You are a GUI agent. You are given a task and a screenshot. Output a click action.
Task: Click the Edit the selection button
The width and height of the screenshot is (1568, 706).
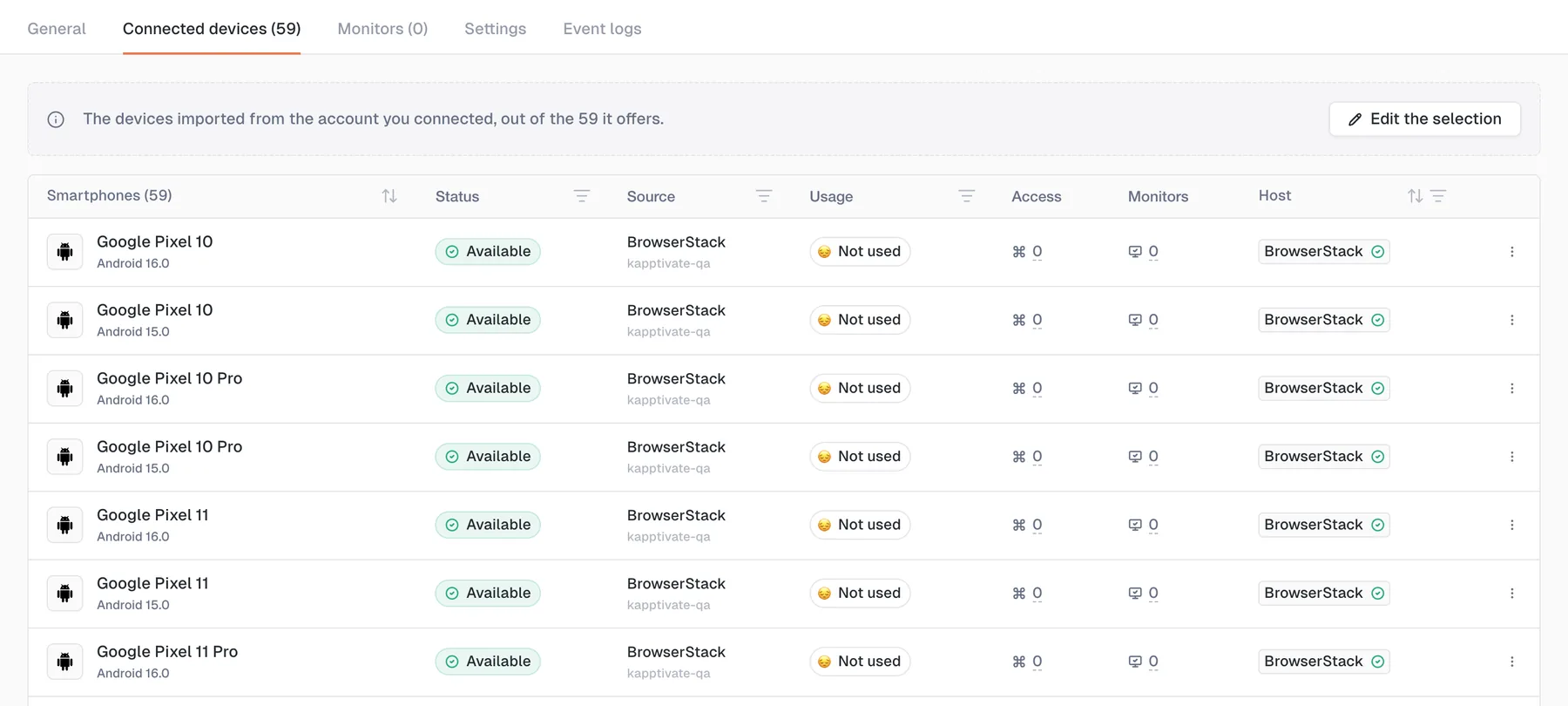(1425, 119)
